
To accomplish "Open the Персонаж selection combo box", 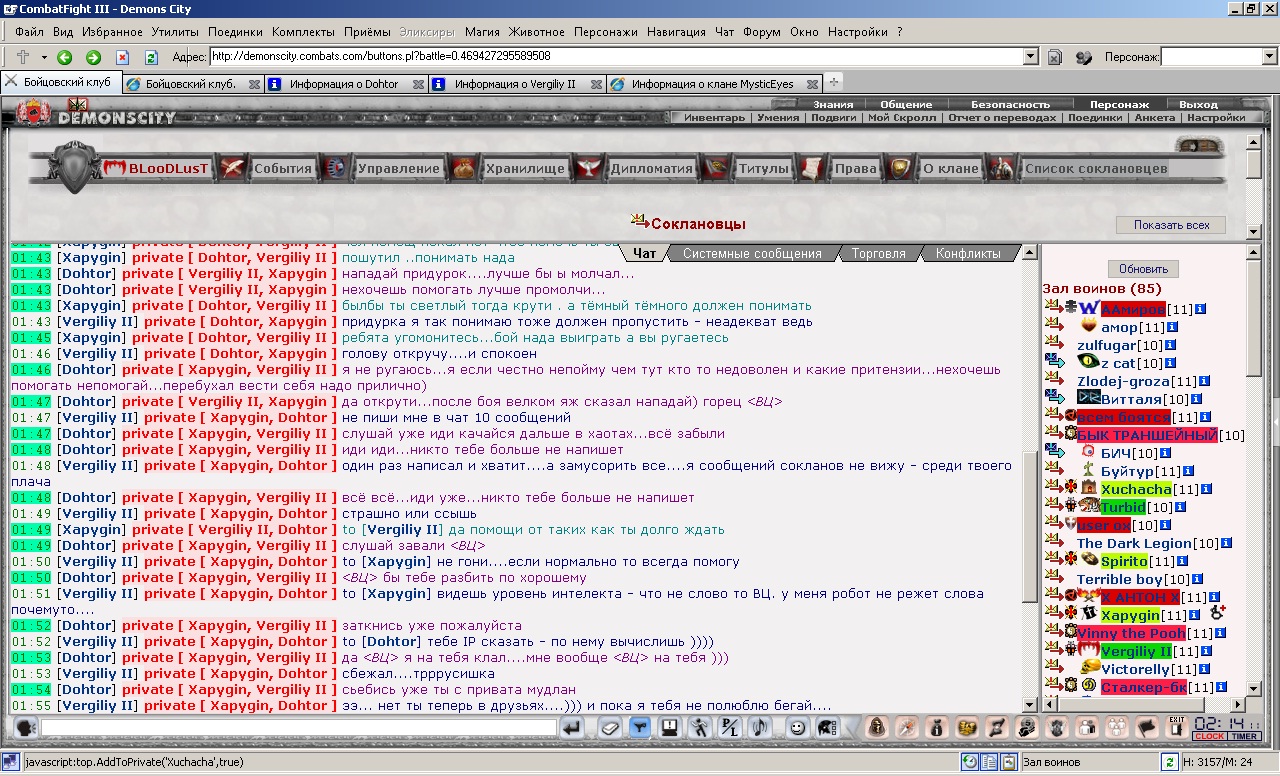I will point(1218,57).
